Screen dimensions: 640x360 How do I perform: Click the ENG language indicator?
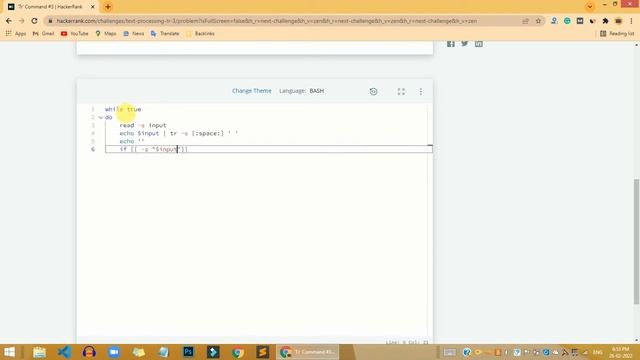[x=598, y=352]
